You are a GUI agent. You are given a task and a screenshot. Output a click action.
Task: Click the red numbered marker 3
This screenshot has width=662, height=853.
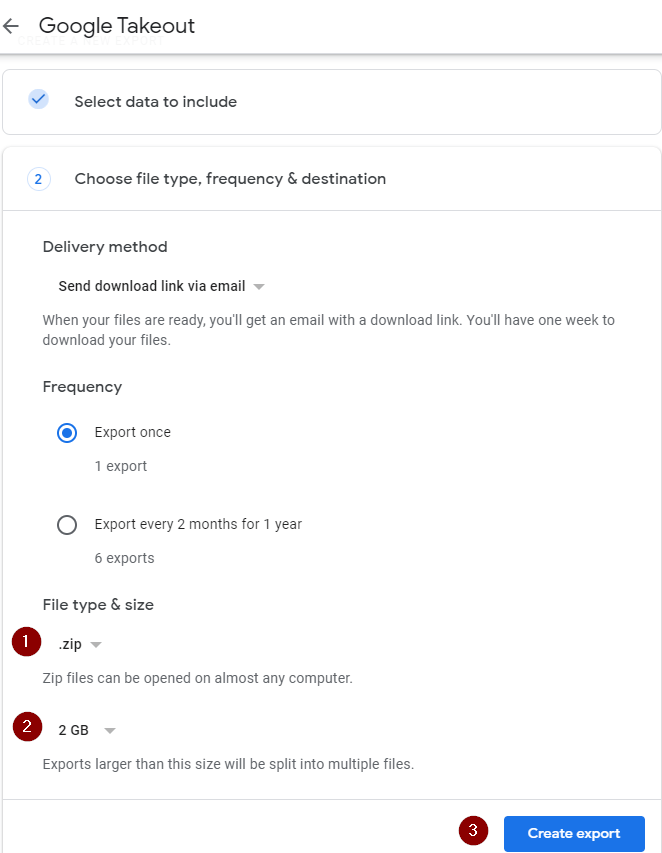click(473, 830)
